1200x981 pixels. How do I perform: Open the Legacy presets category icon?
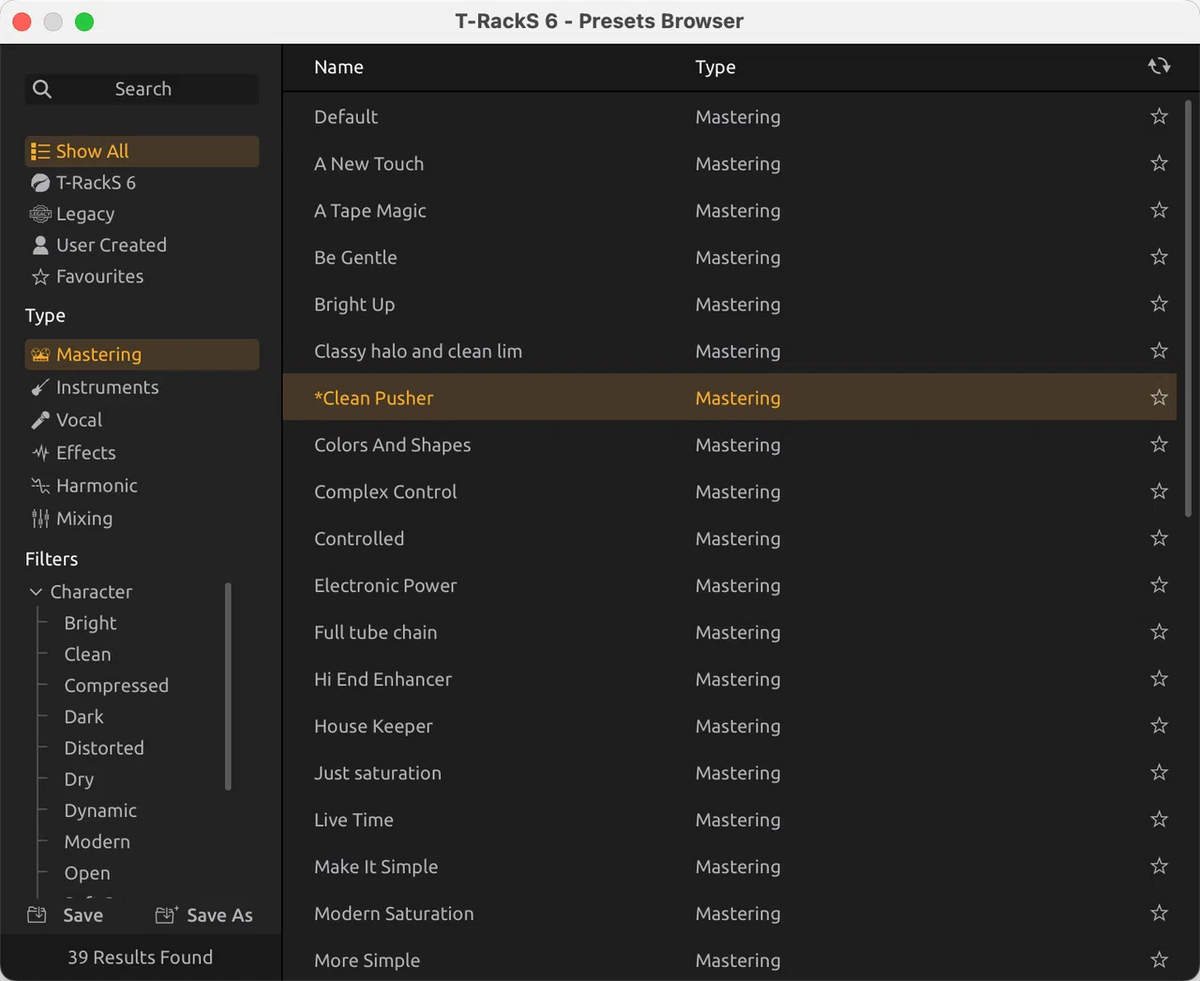click(x=40, y=214)
